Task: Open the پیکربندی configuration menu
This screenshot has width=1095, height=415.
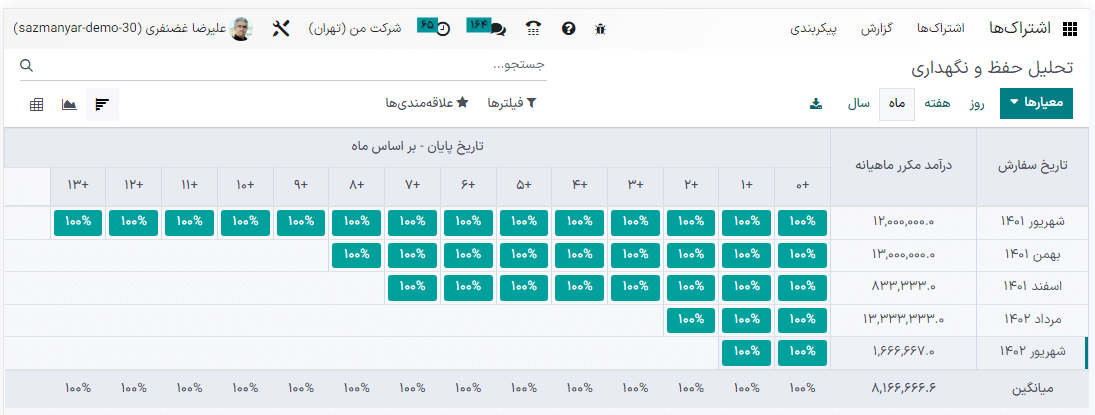Action: (815, 29)
